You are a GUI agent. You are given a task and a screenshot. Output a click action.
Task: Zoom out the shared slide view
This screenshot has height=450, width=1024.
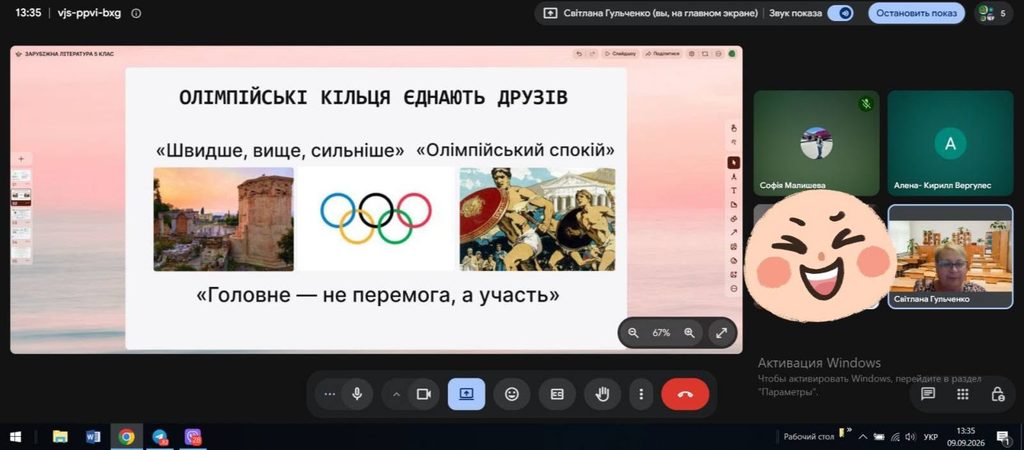pos(633,332)
